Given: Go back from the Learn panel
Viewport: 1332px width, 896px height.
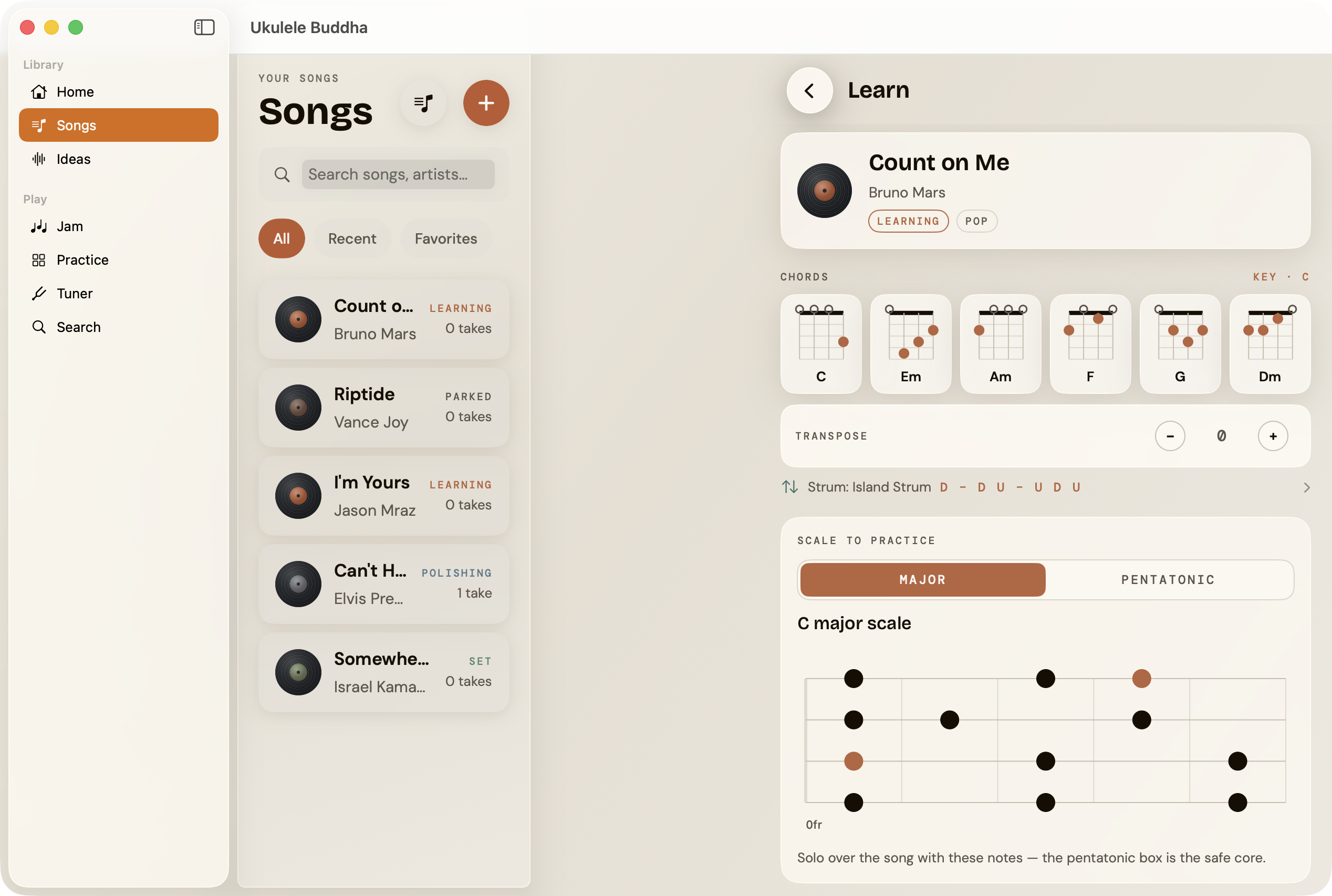Looking at the screenshot, I should (809, 90).
